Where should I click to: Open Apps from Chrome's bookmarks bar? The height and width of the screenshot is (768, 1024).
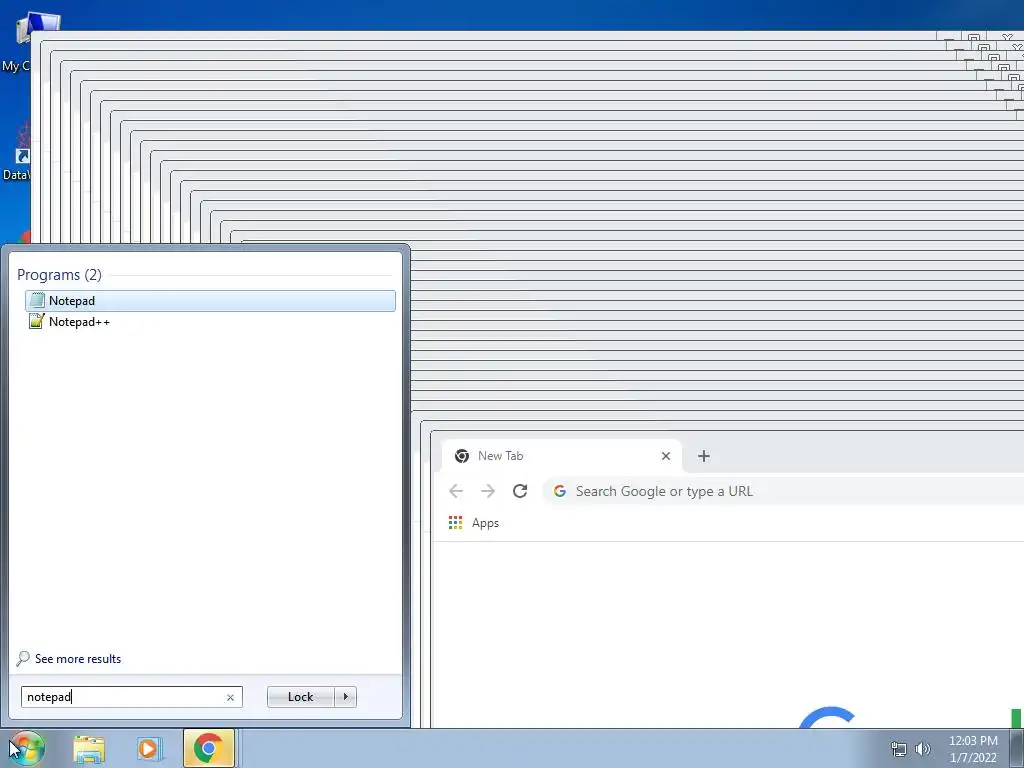click(474, 523)
